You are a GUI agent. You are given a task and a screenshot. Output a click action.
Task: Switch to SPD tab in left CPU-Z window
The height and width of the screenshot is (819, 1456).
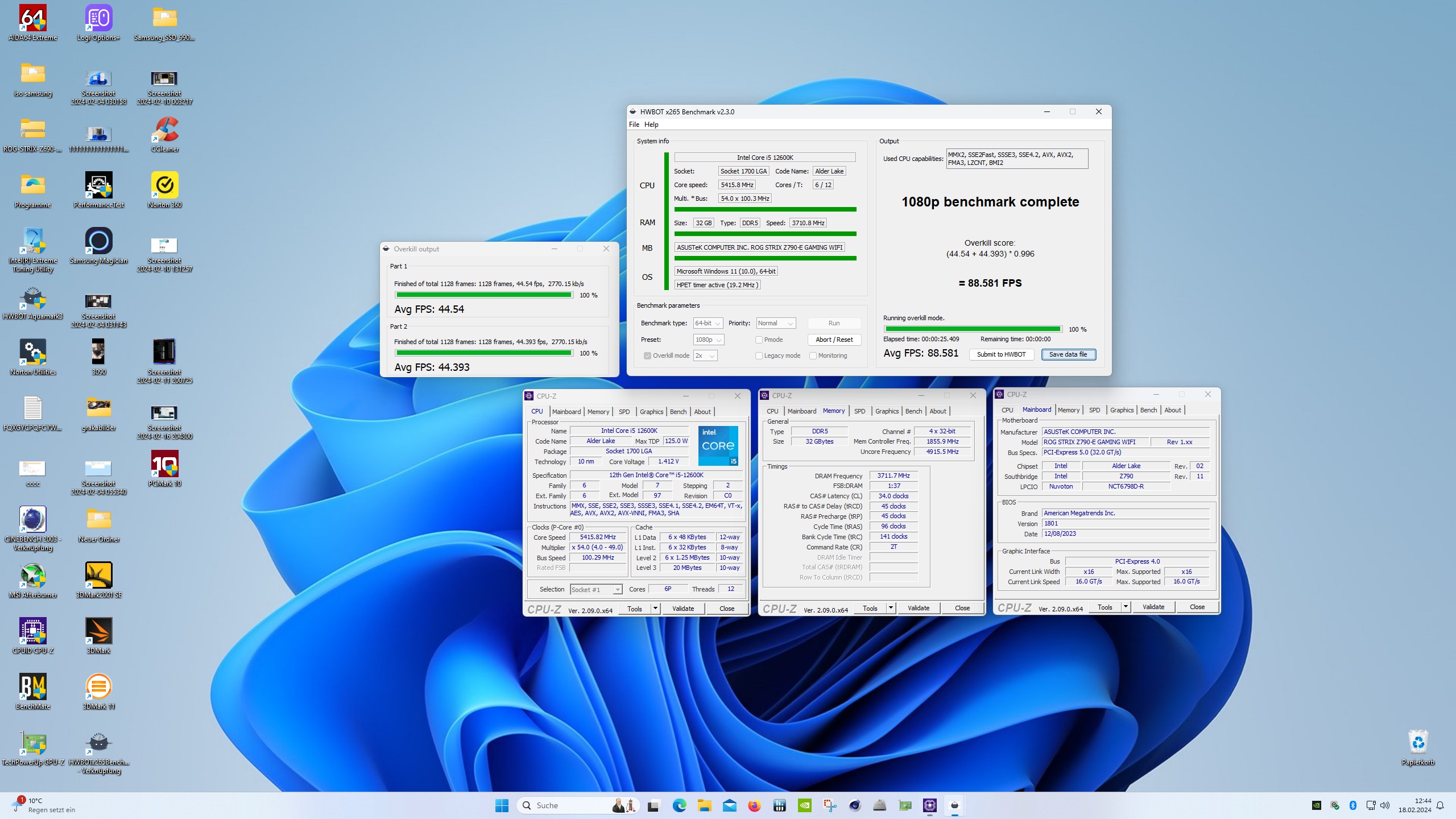(624, 412)
